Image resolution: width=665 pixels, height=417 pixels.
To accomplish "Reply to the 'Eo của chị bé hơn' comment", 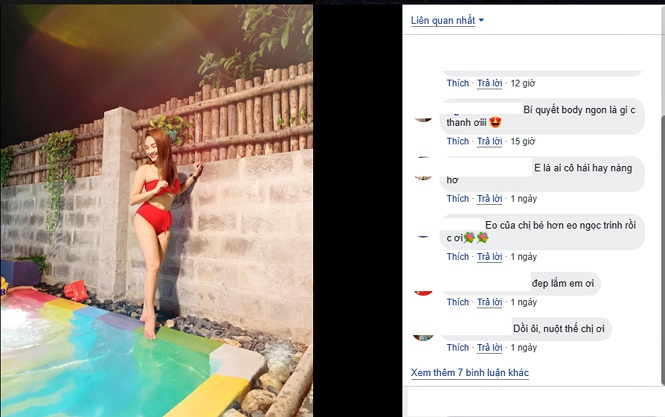I will 489,257.
